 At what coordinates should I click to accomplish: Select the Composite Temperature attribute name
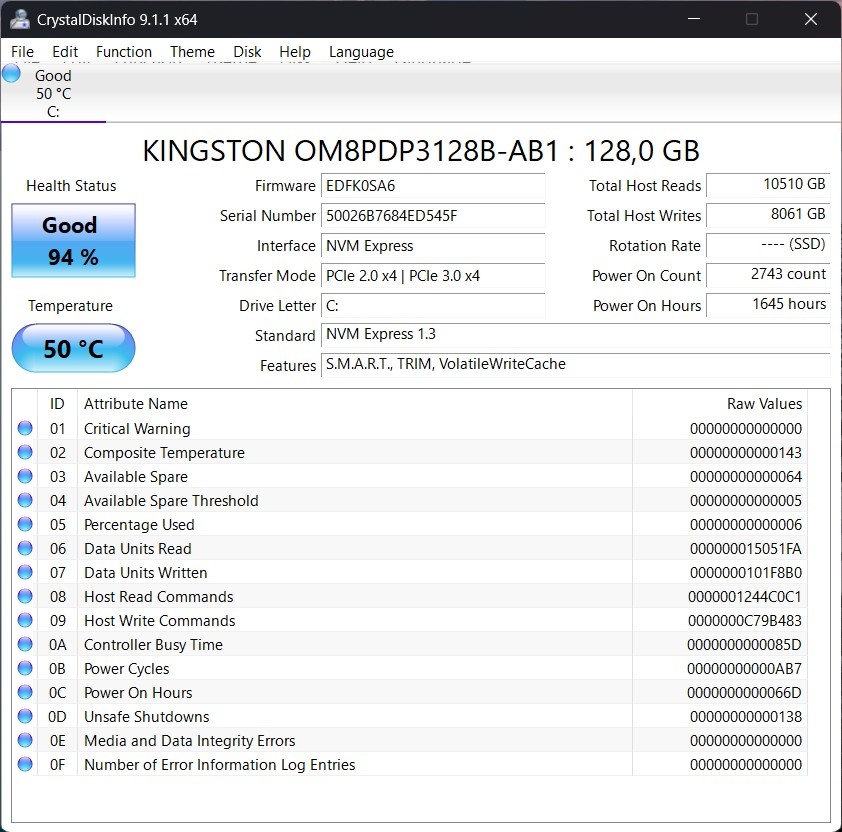[x=164, y=453]
